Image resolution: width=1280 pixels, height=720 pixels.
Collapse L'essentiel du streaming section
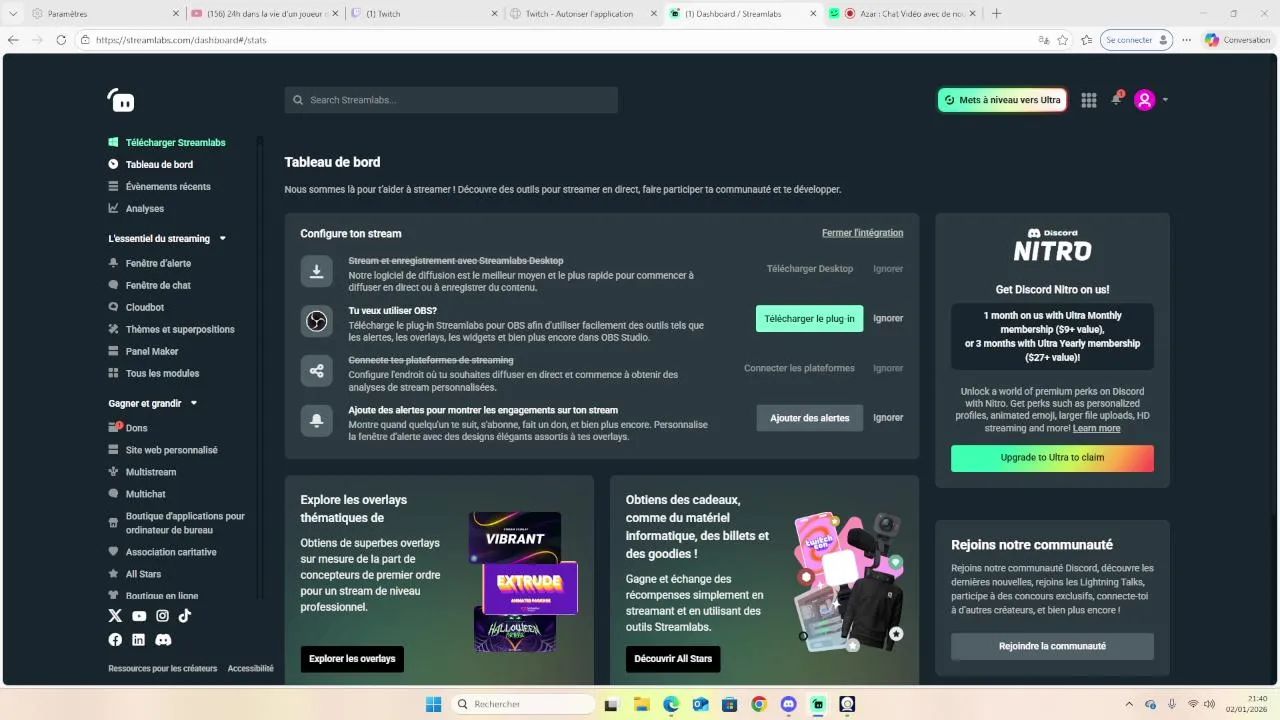tap(223, 239)
